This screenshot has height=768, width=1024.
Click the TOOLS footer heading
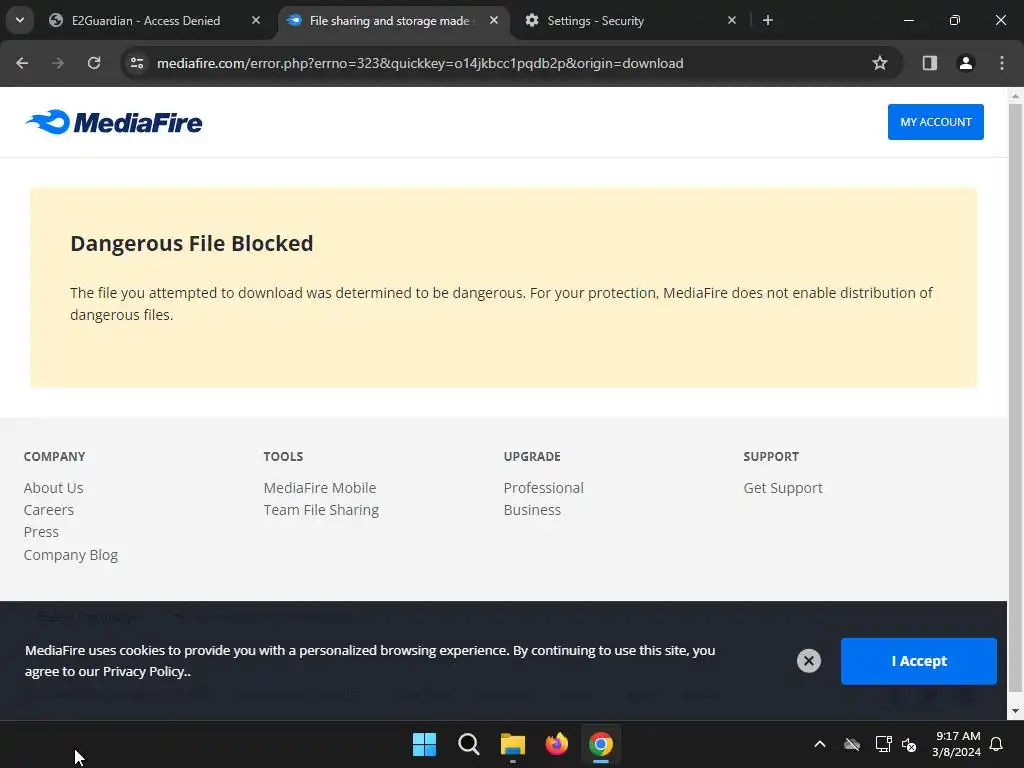click(283, 456)
